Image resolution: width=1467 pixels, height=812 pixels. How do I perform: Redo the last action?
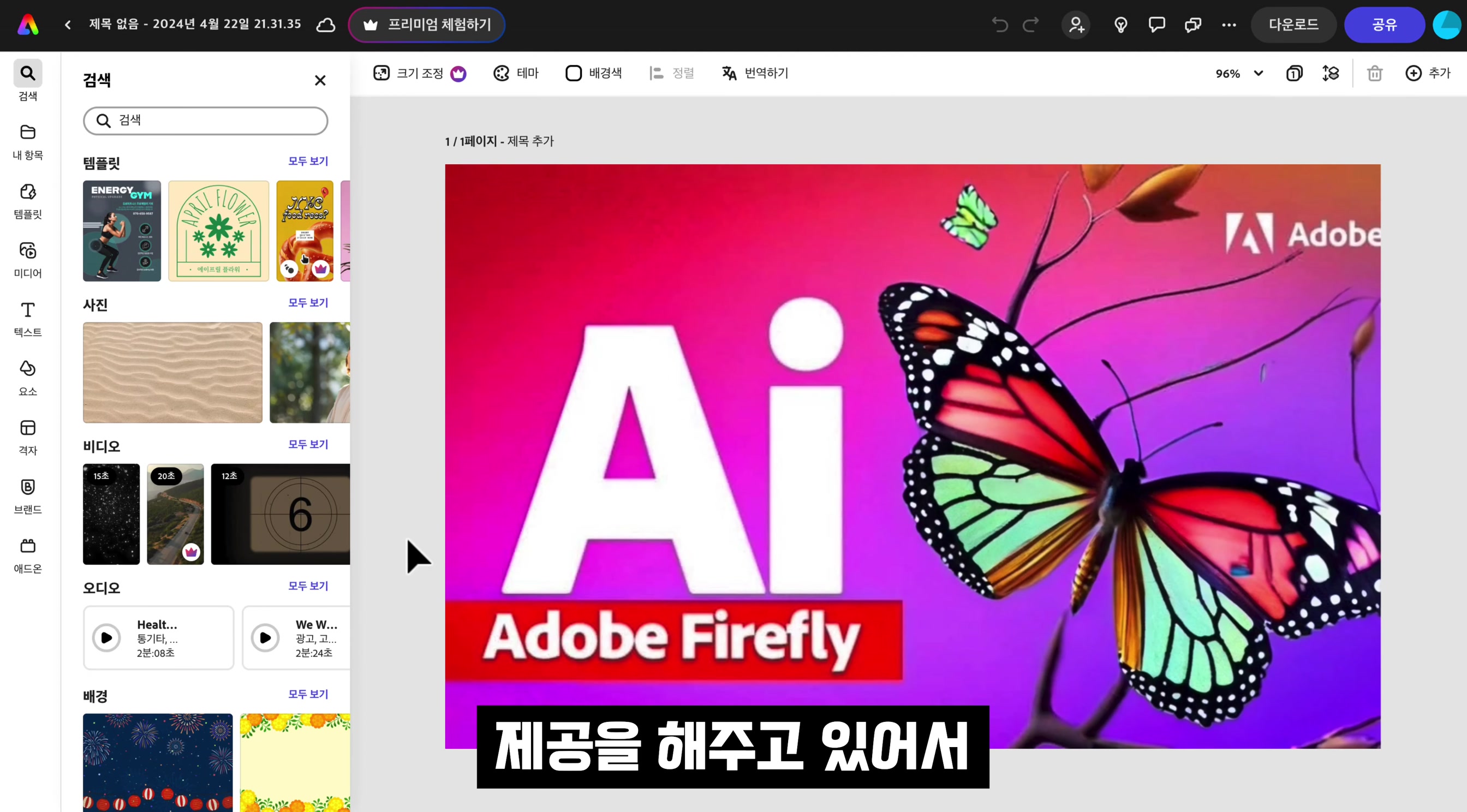(x=1031, y=25)
